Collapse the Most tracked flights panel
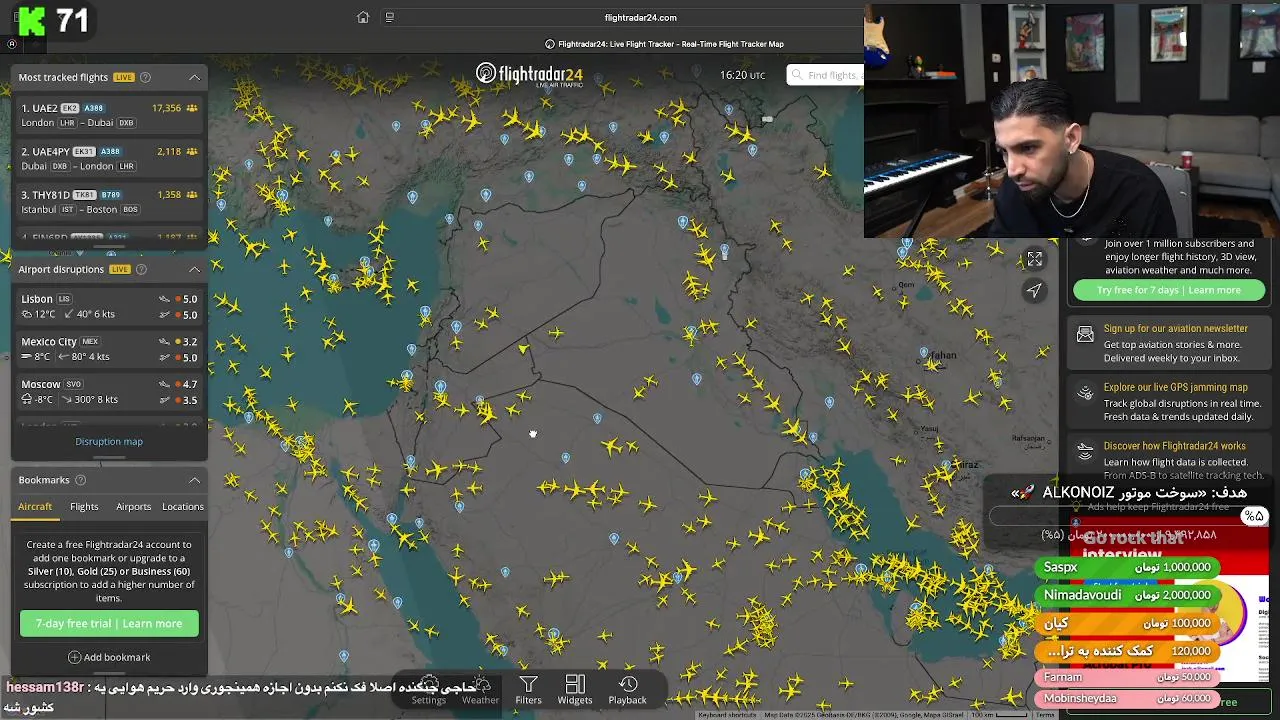 (x=195, y=77)
